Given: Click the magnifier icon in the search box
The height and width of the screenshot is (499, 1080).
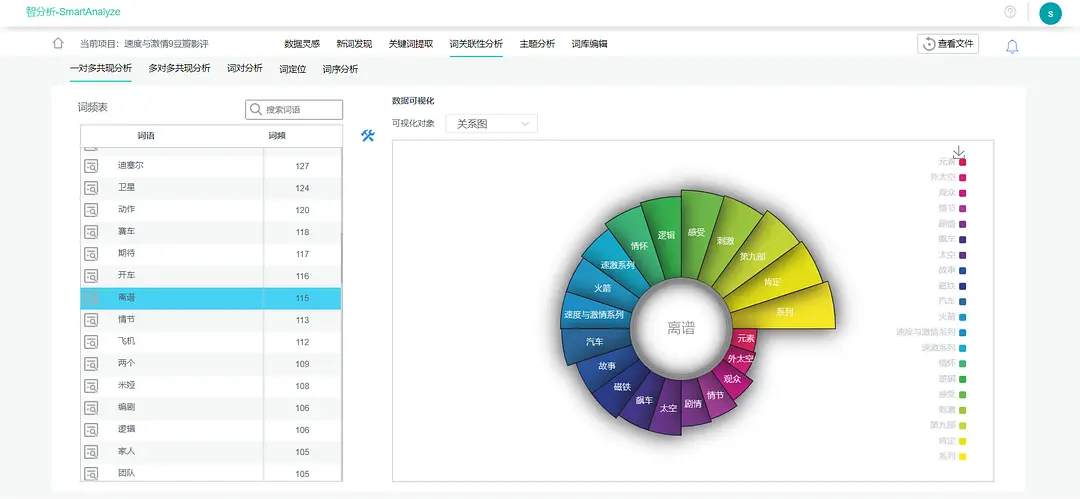Looking at the screenshot, I should tap(256, 110).
